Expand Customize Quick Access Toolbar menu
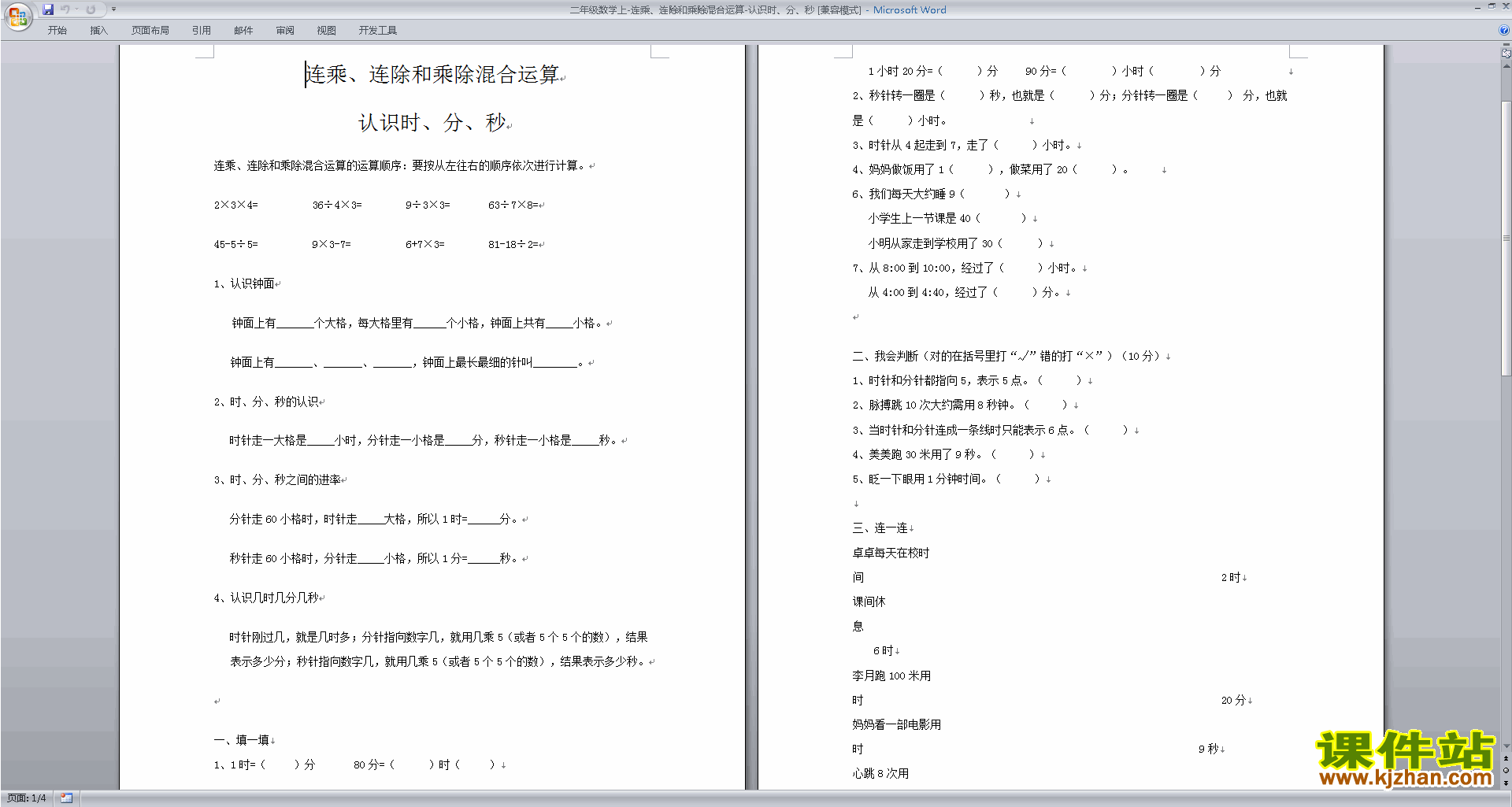This screenshot has height=807, width=1512. click(x=113, y=9)
